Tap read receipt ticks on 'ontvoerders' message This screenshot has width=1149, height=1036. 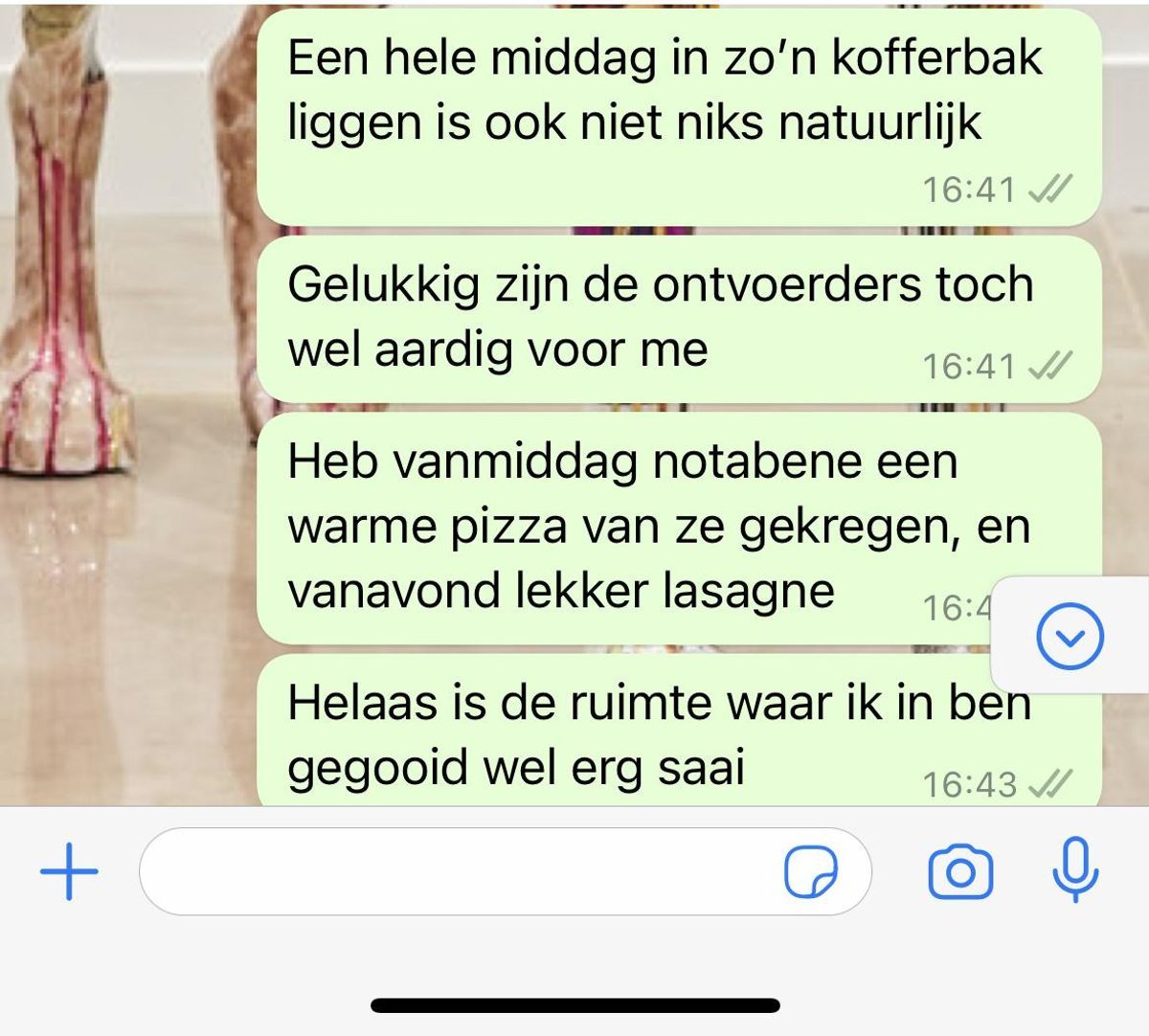1049,365
